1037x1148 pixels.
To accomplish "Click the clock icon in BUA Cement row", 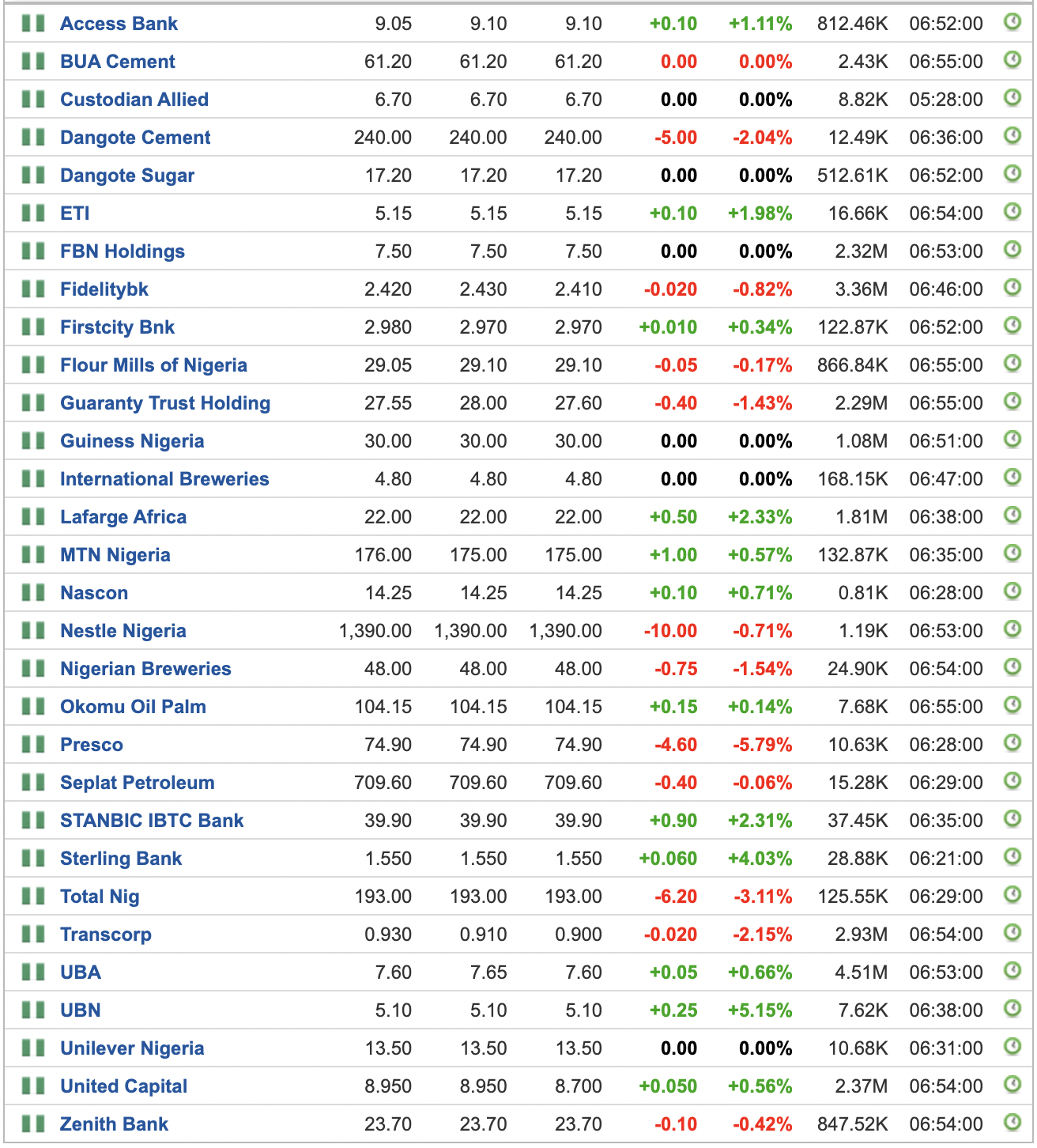I will [1012, 60].
